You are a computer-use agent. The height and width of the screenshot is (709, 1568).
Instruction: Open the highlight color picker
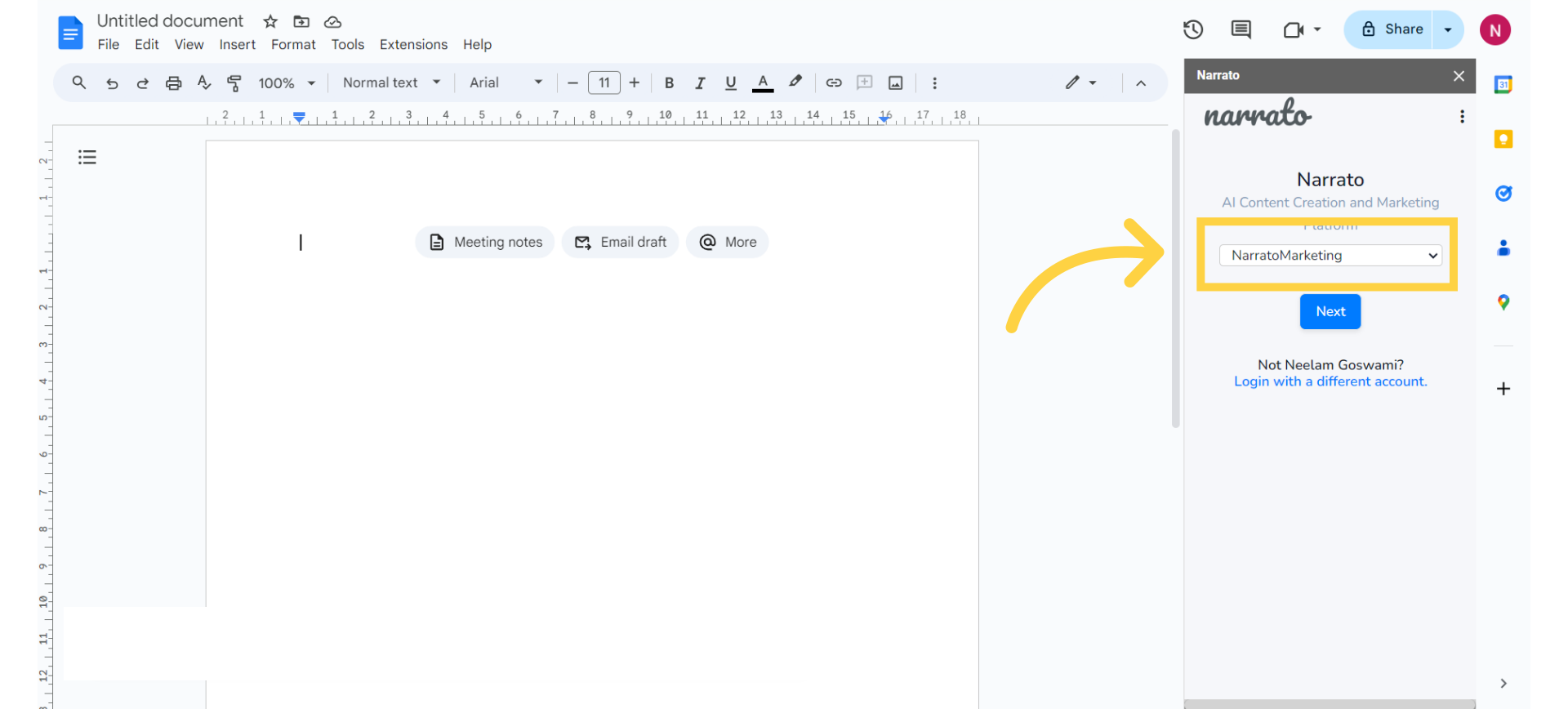[795, 82]
